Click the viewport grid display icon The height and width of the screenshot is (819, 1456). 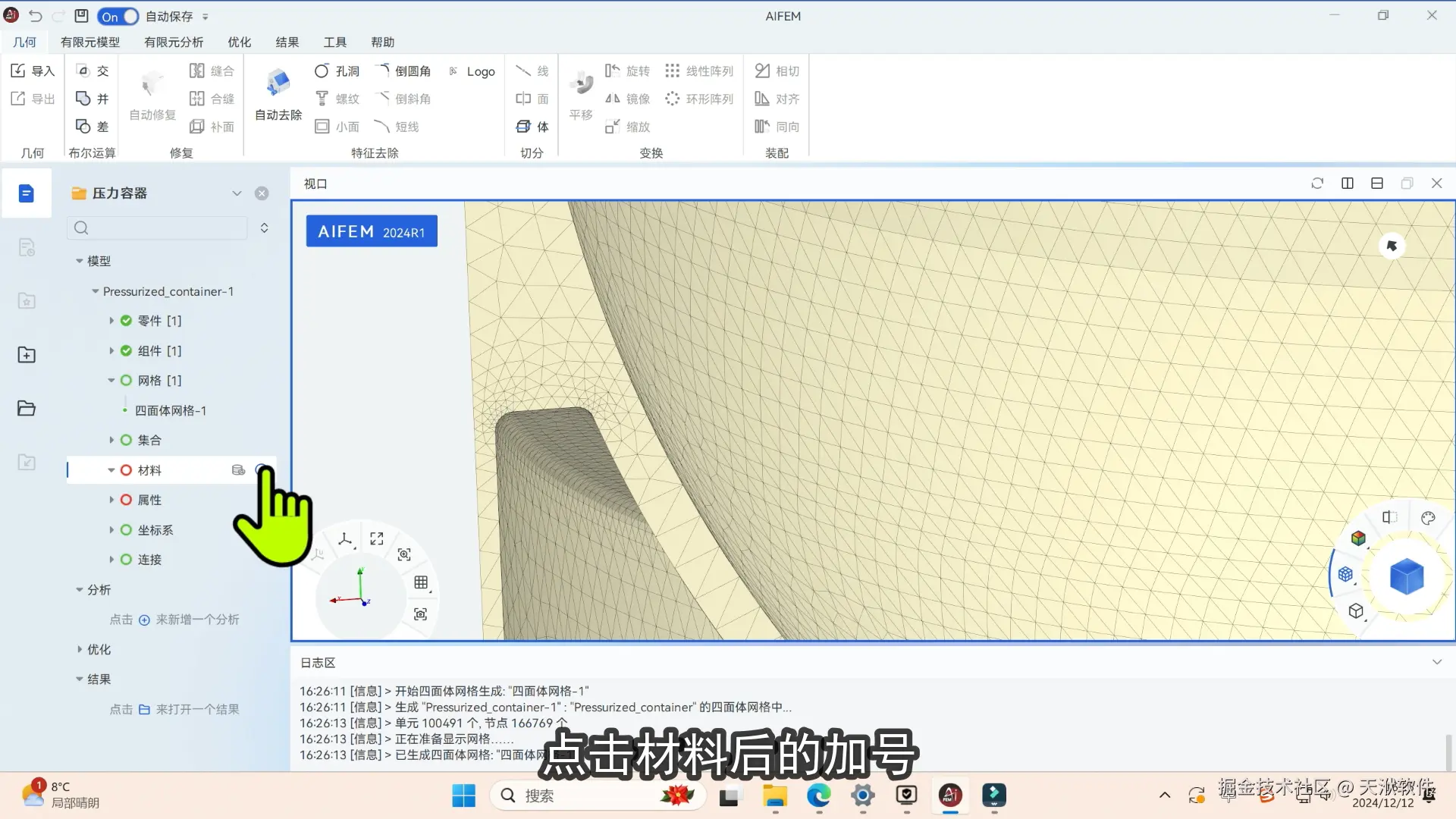(x=421, y=582)
